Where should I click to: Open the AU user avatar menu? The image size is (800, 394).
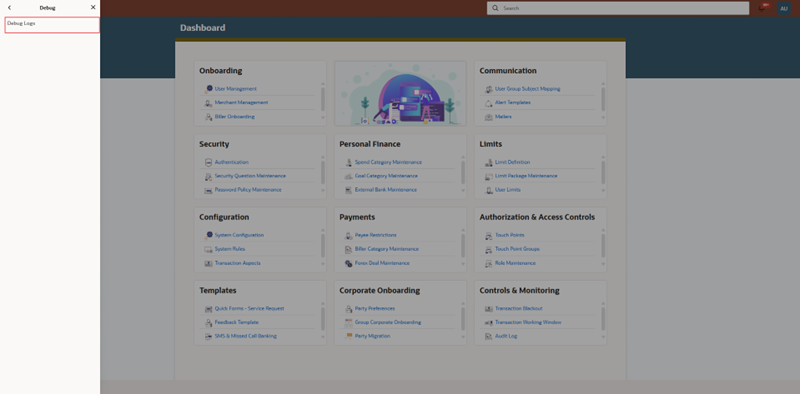[x=784, y=8]
